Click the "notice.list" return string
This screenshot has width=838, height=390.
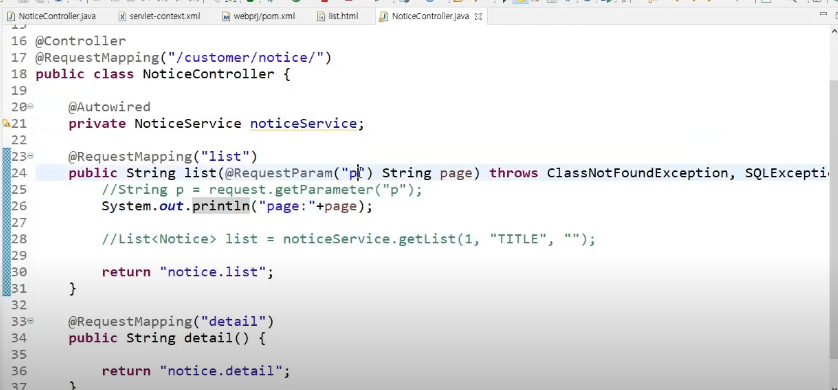pos(213,272)
